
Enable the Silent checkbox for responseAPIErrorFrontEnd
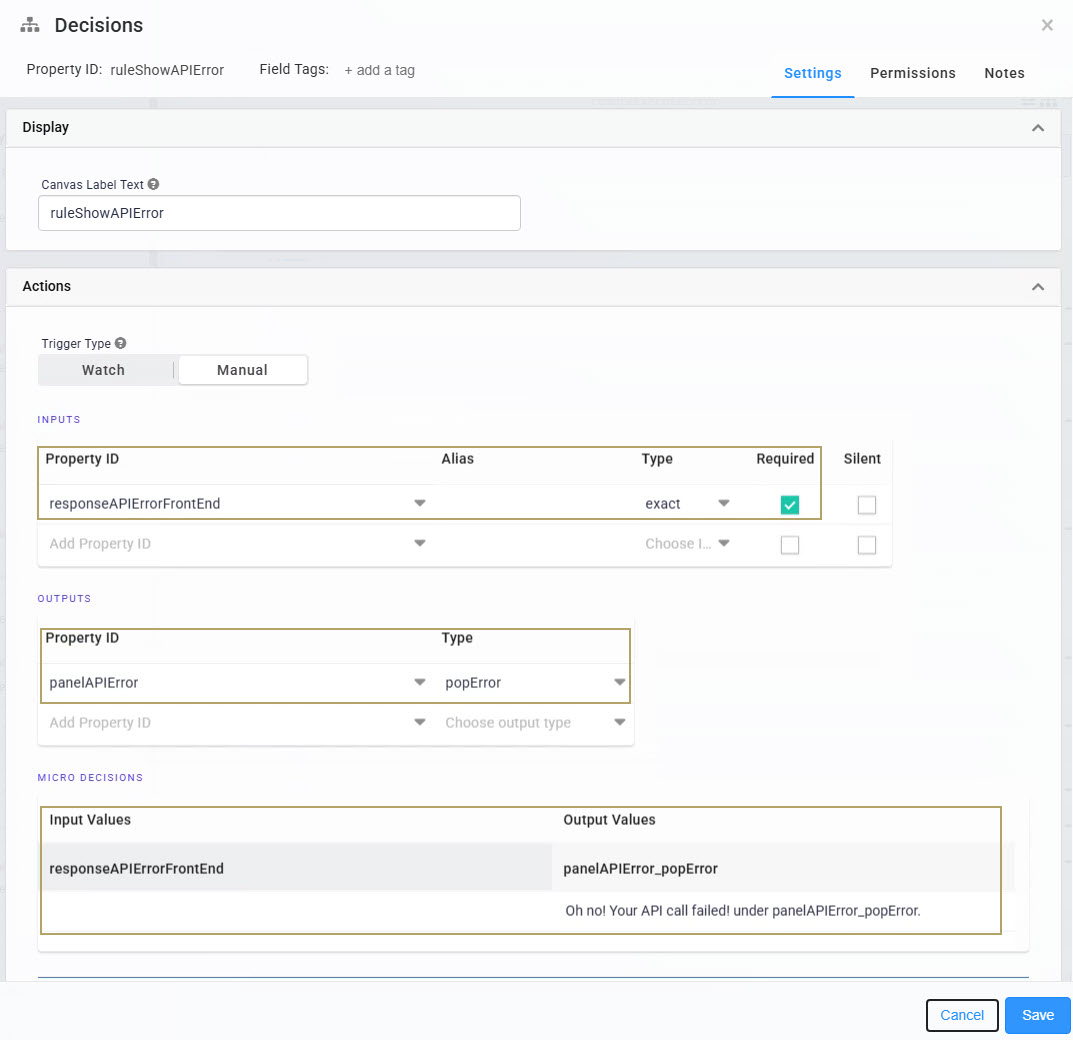tap(866, 505)
